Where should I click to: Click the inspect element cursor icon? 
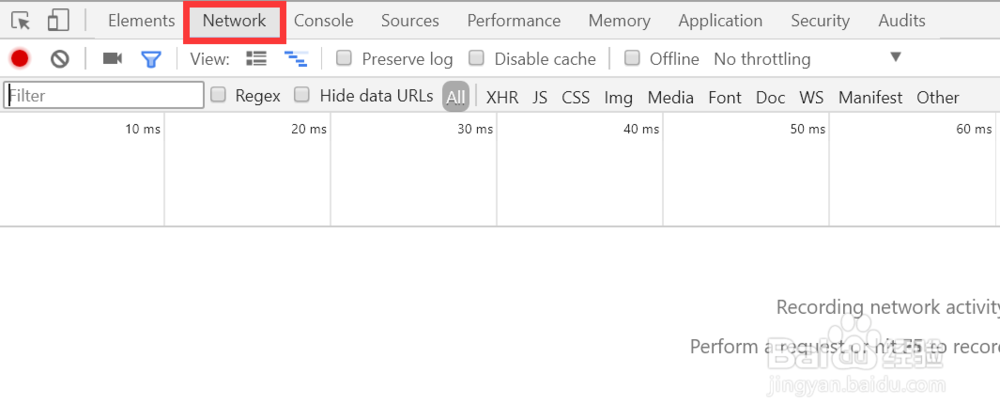coord(21,21)
